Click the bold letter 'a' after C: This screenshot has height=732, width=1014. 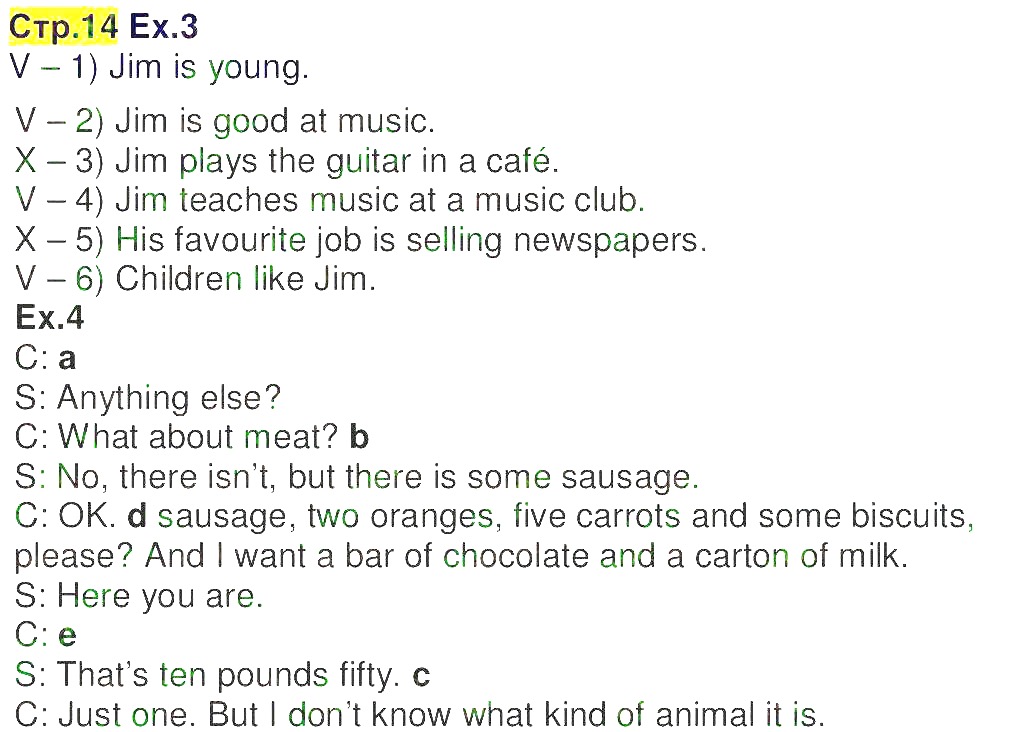[x=67, y=359]
